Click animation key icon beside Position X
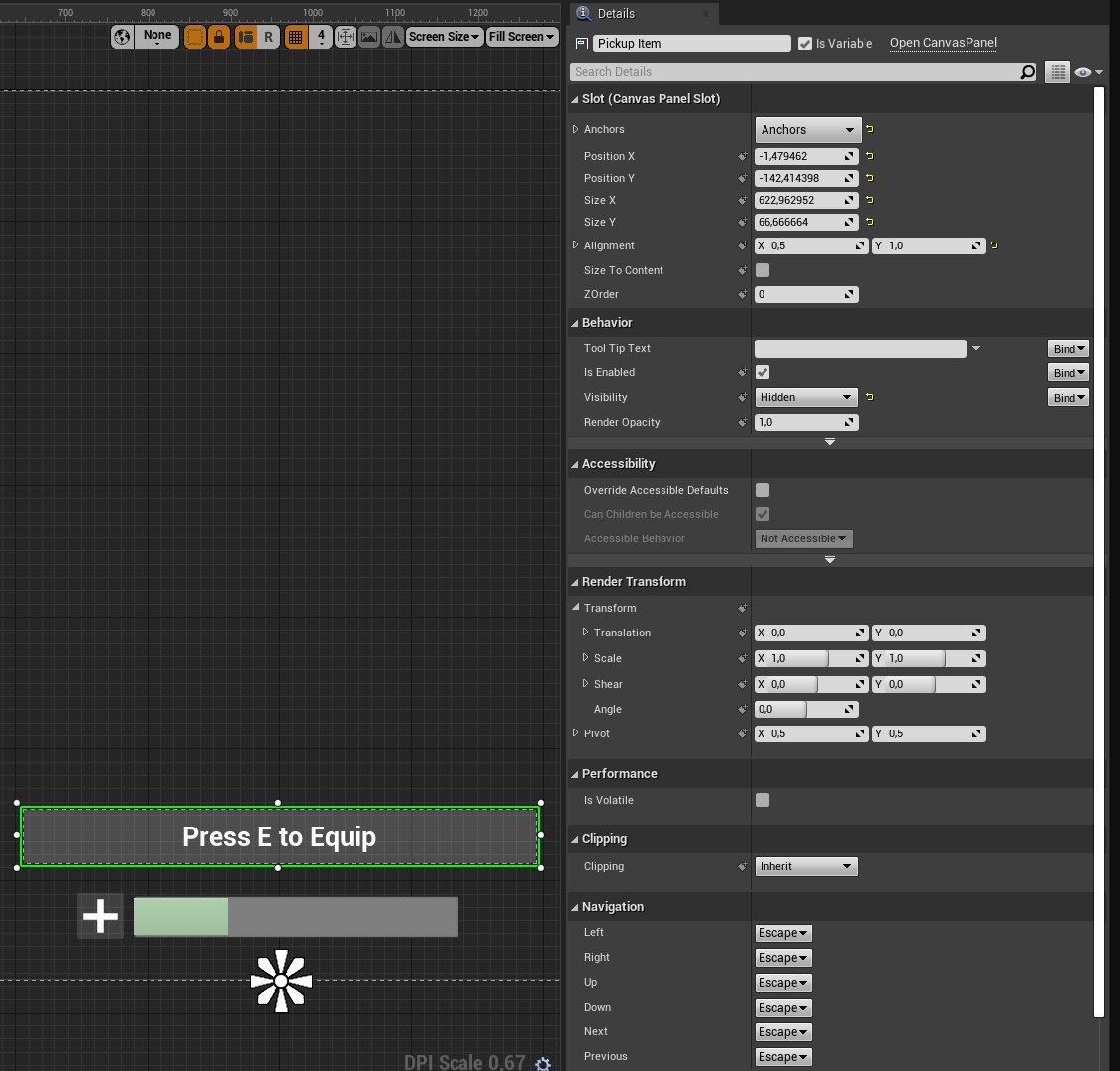The width and height of the screenshot is (1120, 1071). [742, 156]
